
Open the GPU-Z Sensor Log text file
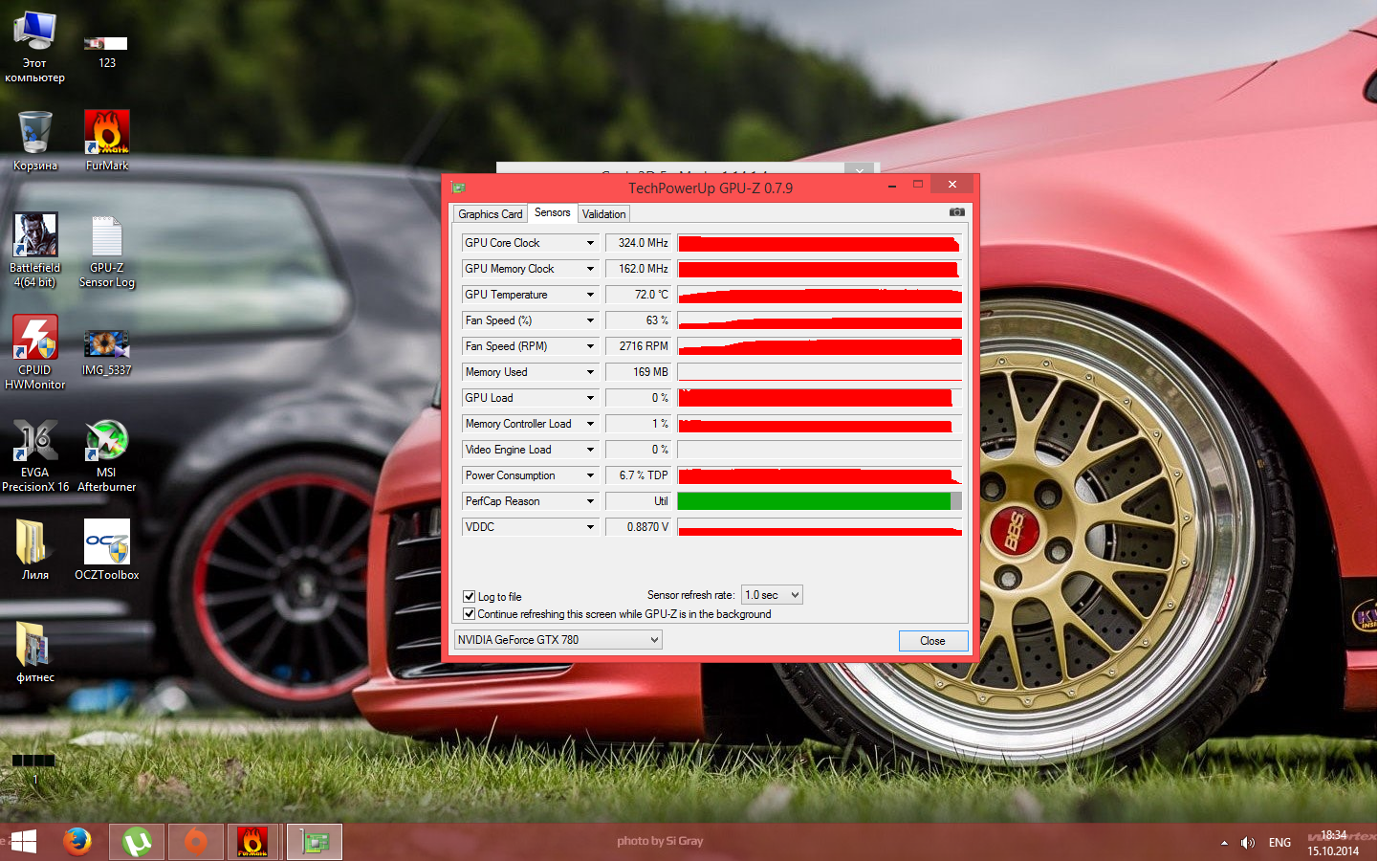[x=107, y=251]
